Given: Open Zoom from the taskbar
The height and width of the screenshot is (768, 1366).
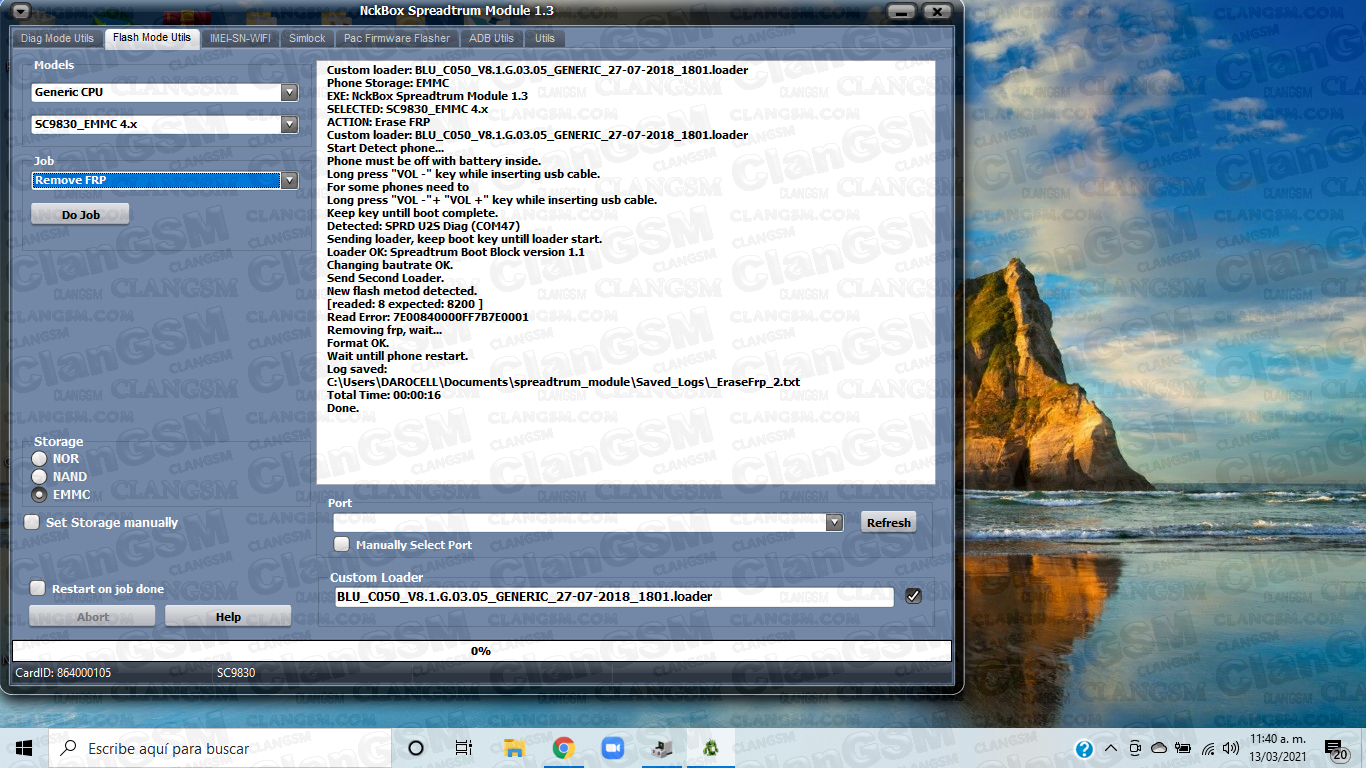Looking at the screenshot, I should point(612,748).
